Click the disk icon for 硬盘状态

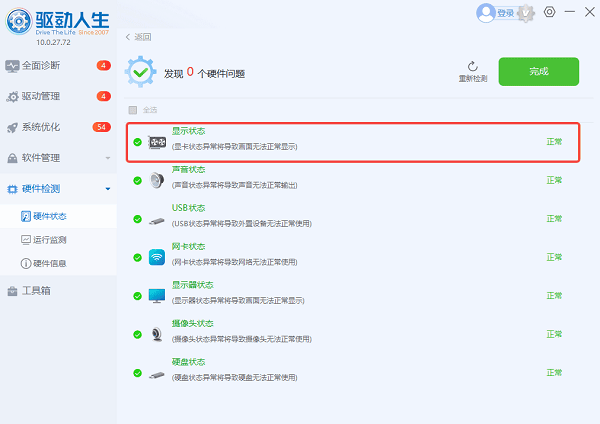coord(157,375)
